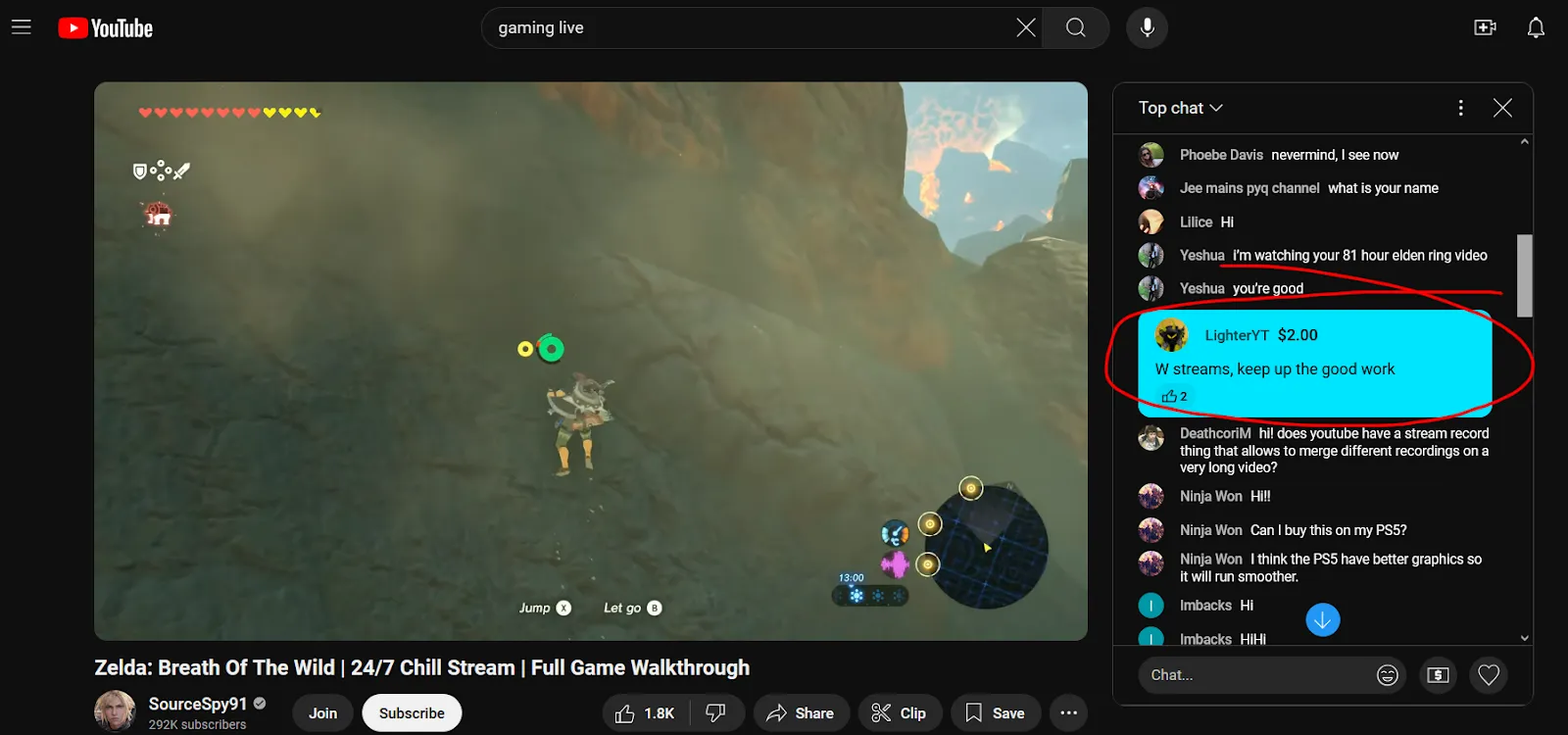Open the notifications bell

click(1536, 27)
